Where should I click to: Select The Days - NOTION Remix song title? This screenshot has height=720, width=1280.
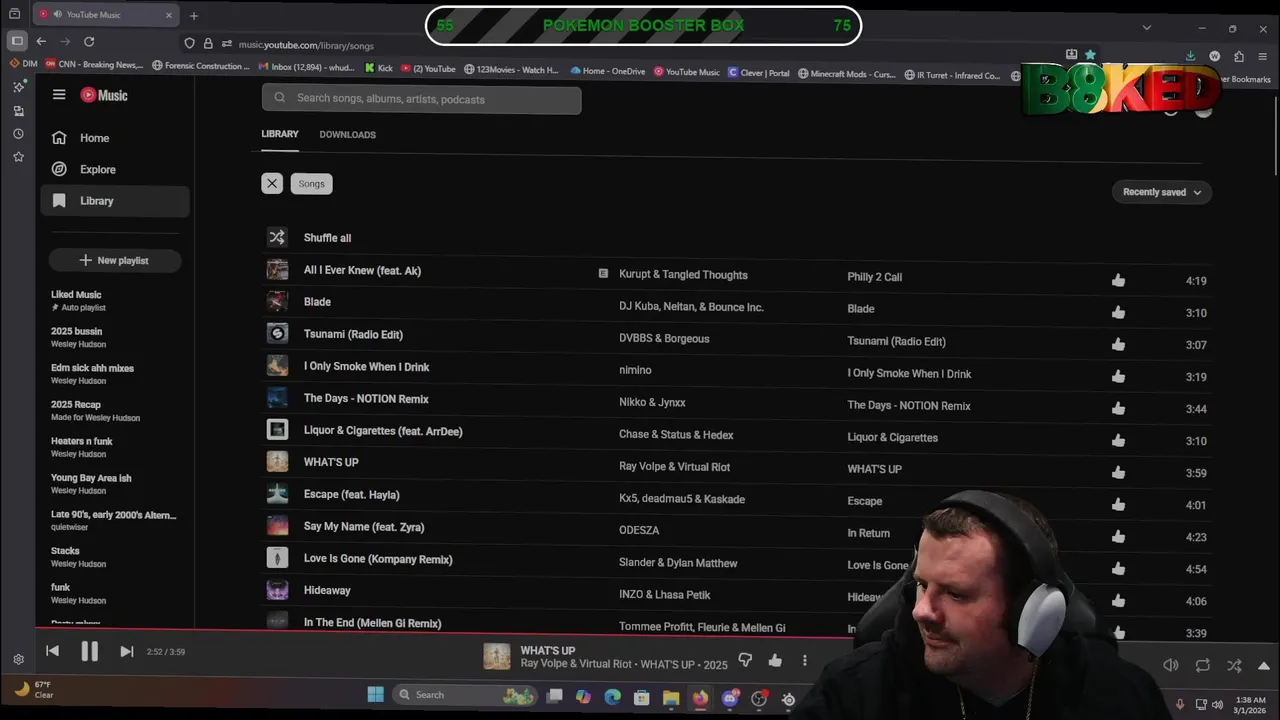pos(366,399)
